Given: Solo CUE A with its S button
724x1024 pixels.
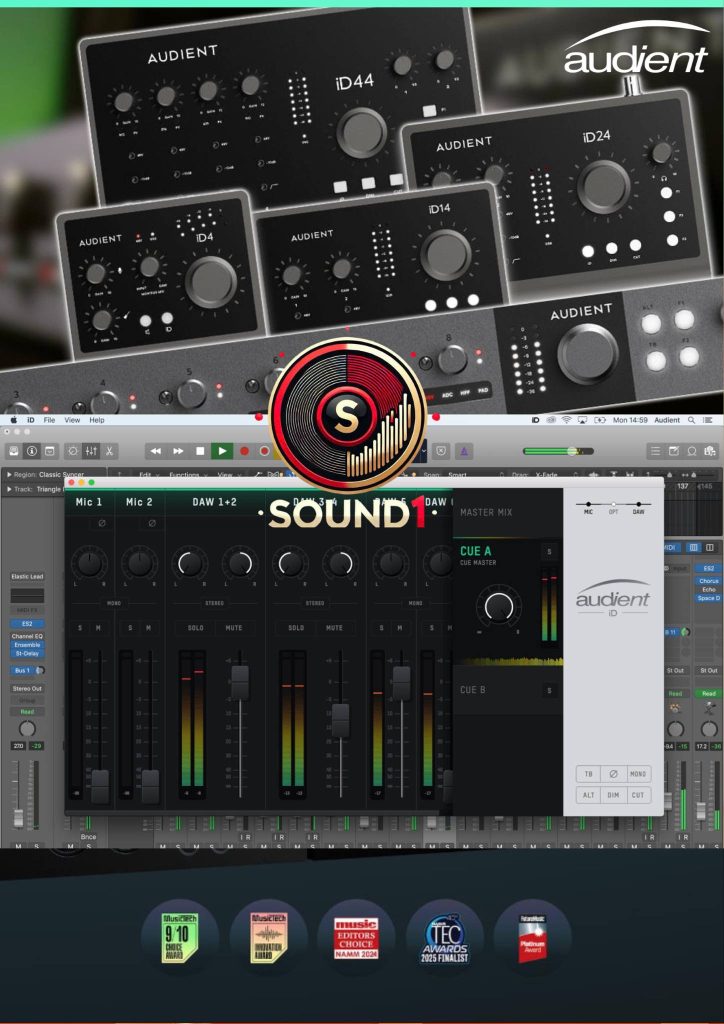Looking at the screenshot, I should pos(550,552).
